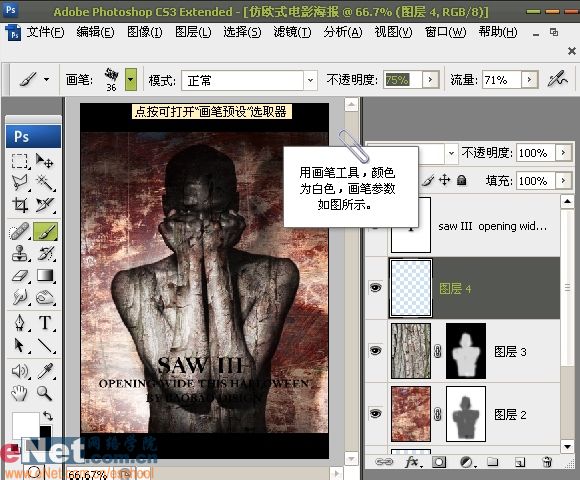Select the Gradient tool
580x480 pixels.
pyautogui.click(x=45, y=276)
